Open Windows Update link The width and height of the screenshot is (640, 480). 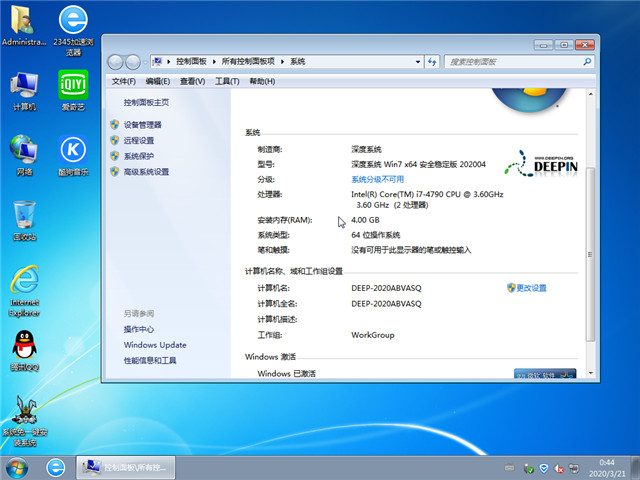155,345
